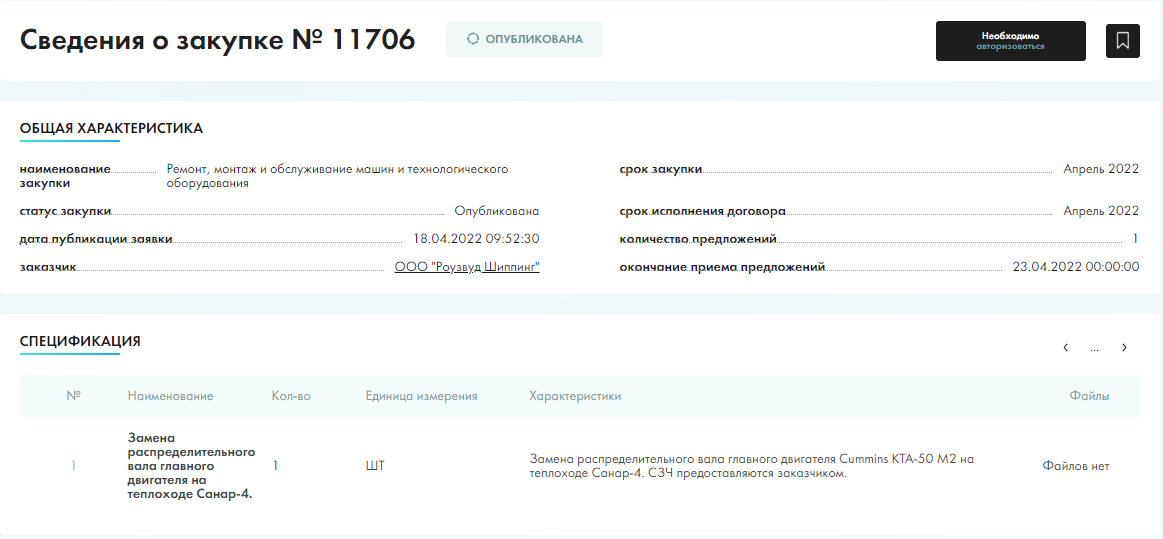
Task: Click the description mentioning Cummins KTA-50 M2
Action: [751, 466]
